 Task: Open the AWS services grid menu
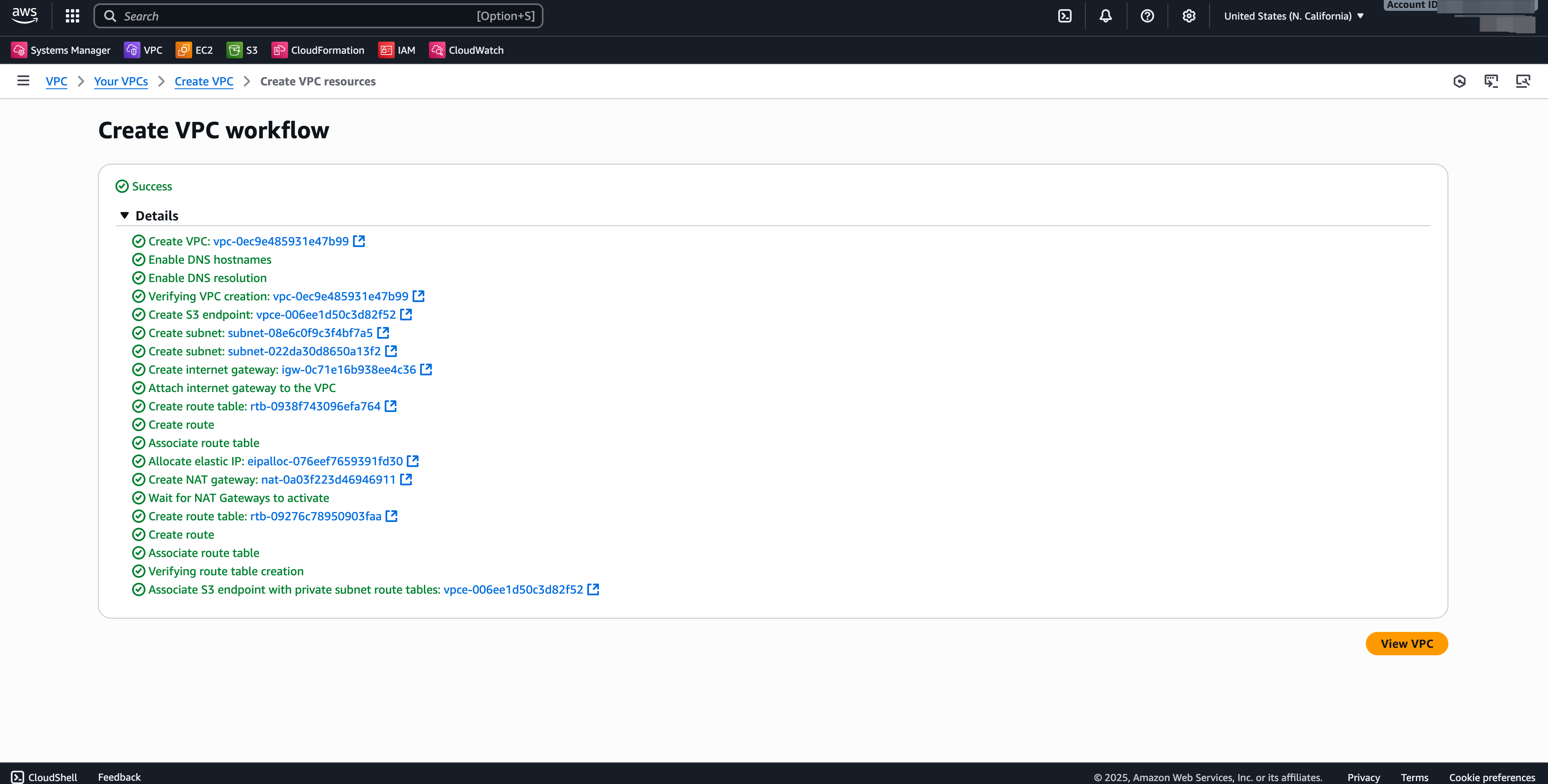[x=72, y=16]
